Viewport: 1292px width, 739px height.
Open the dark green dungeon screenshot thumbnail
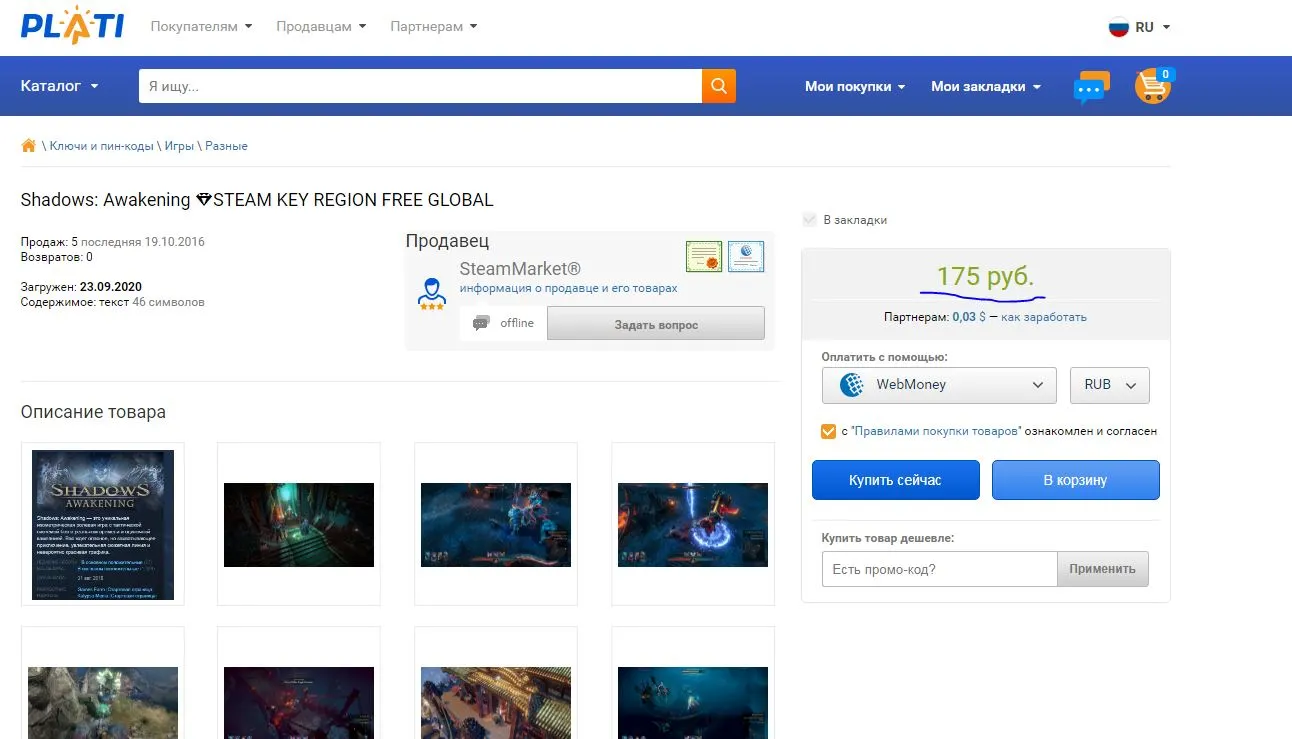coord(299,524)
